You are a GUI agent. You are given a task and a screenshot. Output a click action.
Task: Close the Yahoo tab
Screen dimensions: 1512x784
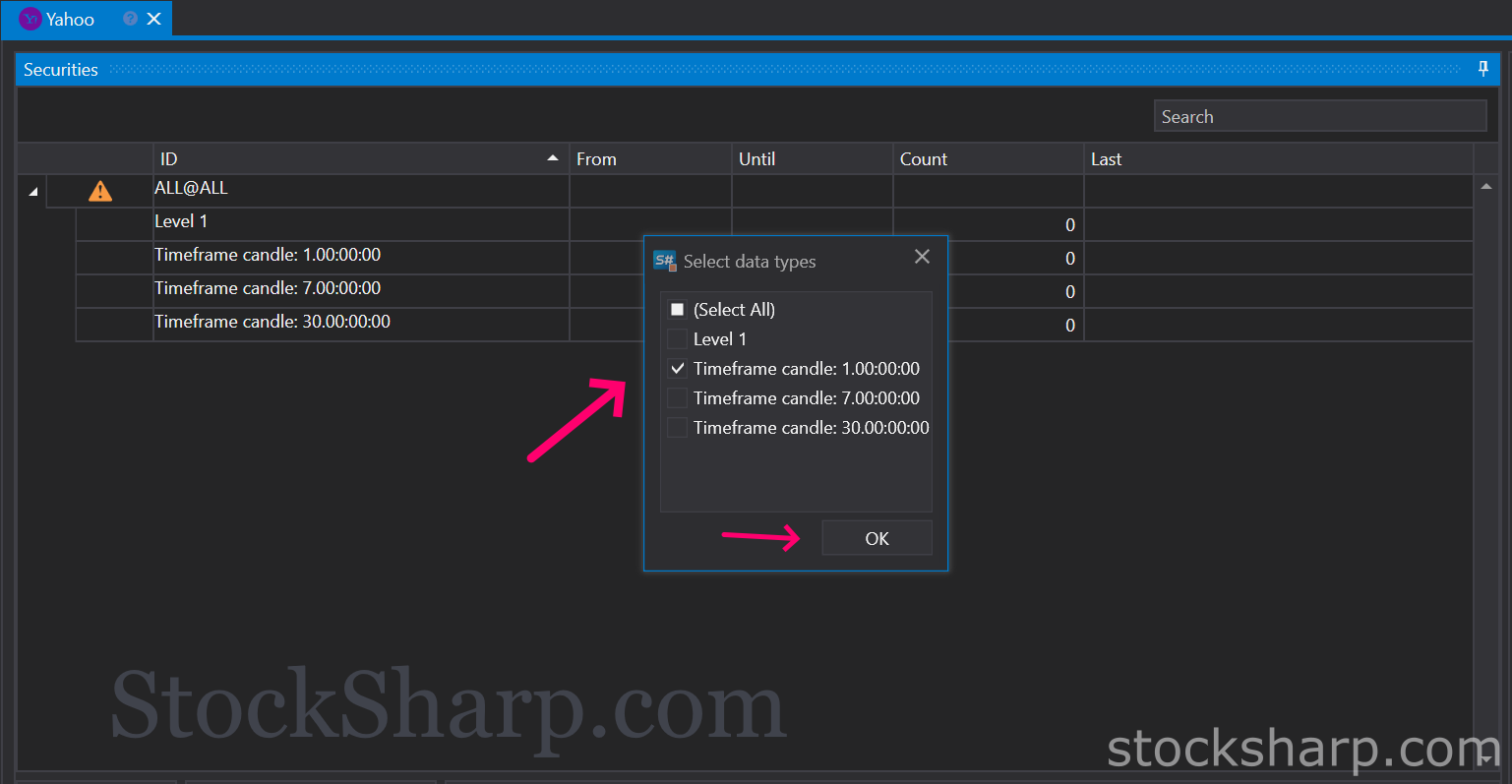pyautogui.click(x=154, y=19)
